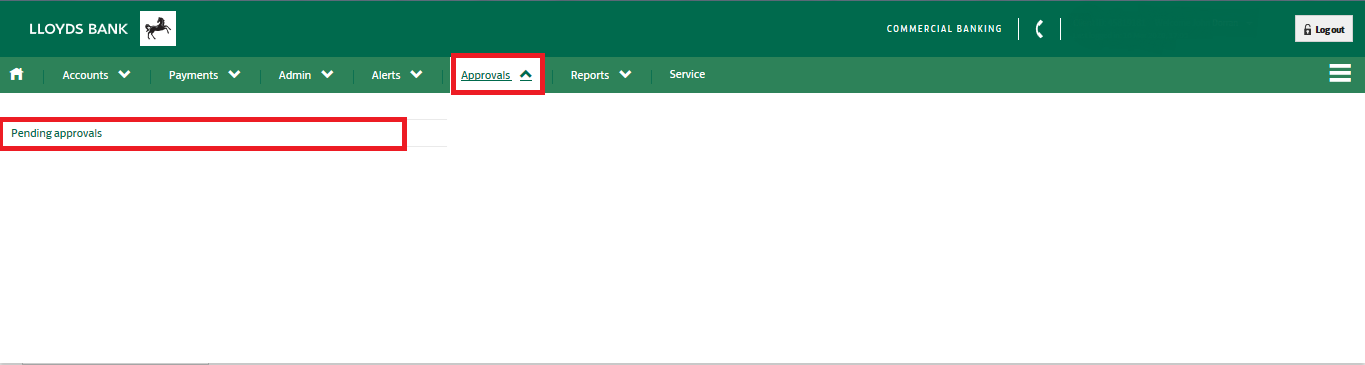Expand the Accounts menu chevron
The height and width of the screenshot is (365, 1365).
pyautogui.click(x=124, y=74)
